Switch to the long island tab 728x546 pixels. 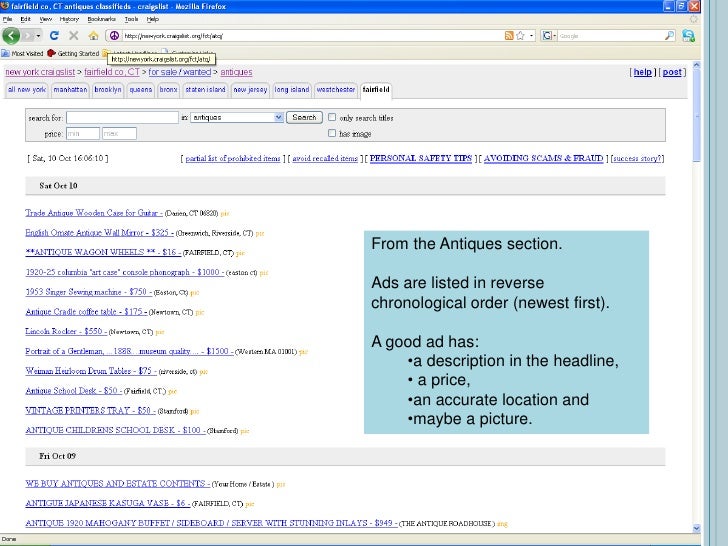coord(292,90)
